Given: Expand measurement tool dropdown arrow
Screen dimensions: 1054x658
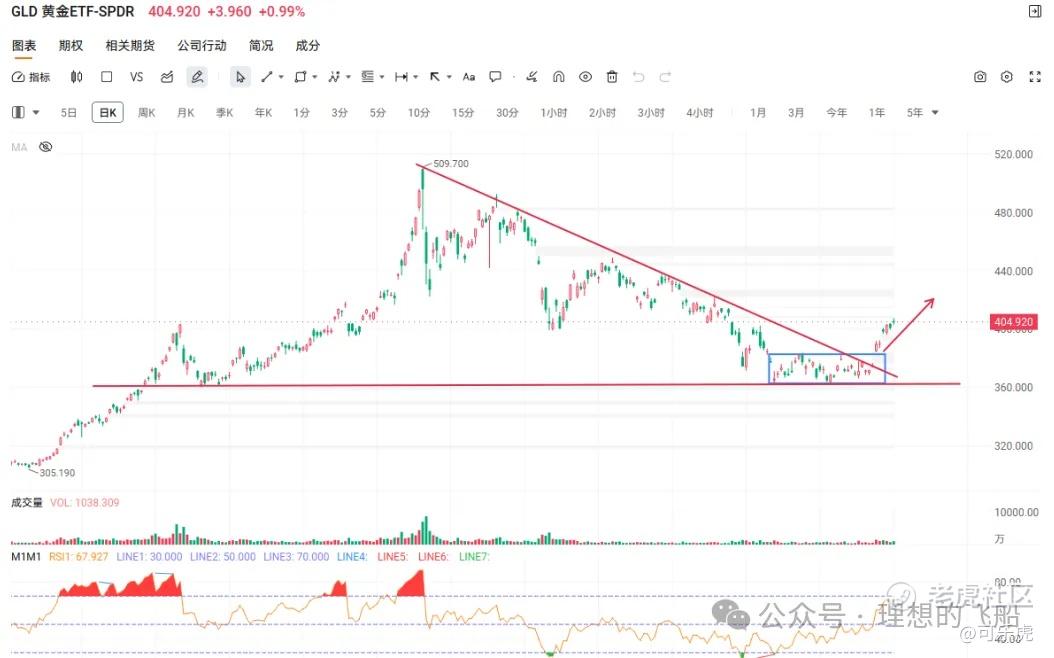Looking at the screenshot, I should pos(415,77).
